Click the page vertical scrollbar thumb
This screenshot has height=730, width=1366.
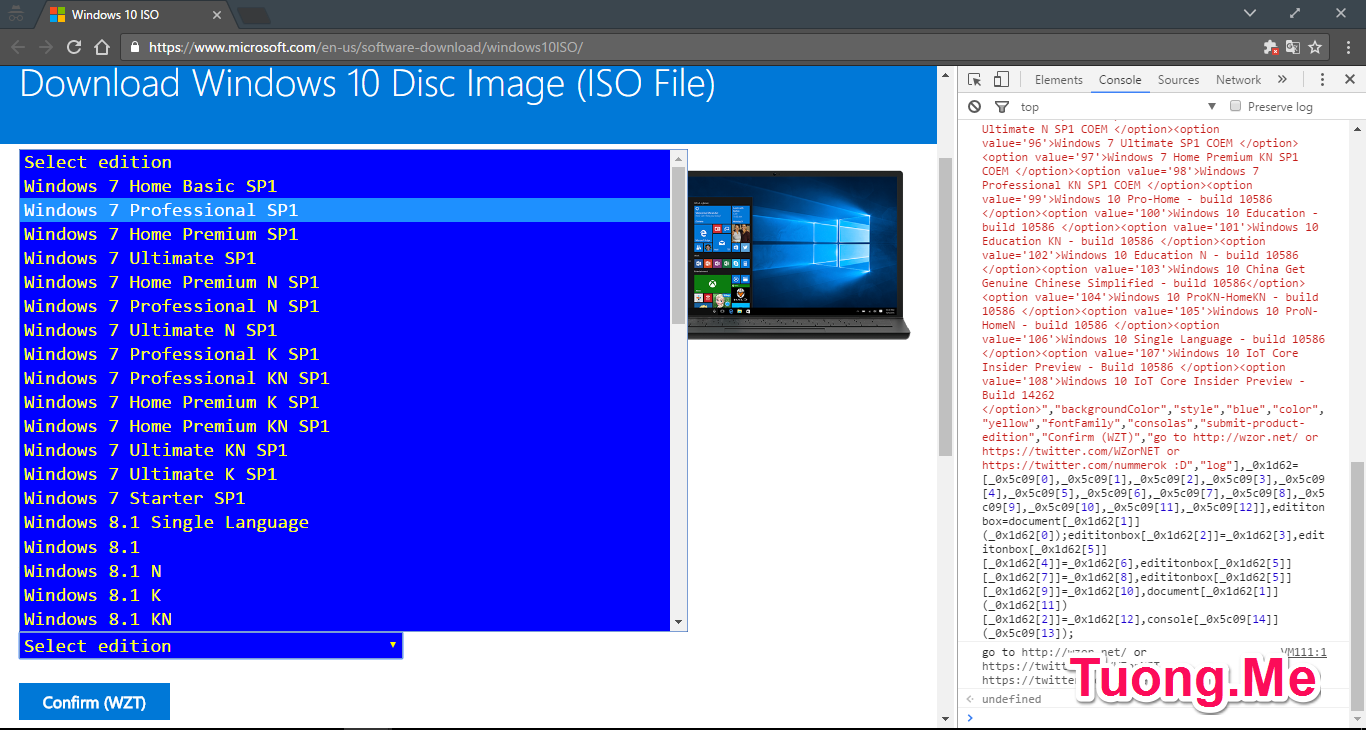tap(945, 307)
